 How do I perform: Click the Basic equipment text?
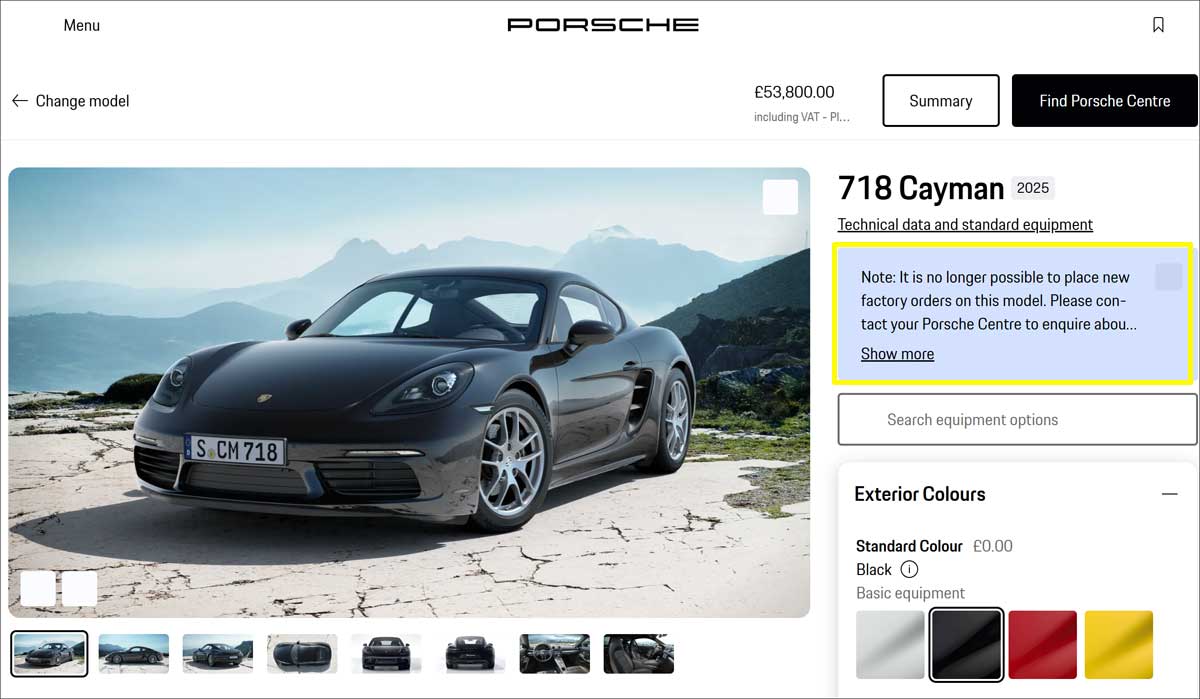coord(910,593)
